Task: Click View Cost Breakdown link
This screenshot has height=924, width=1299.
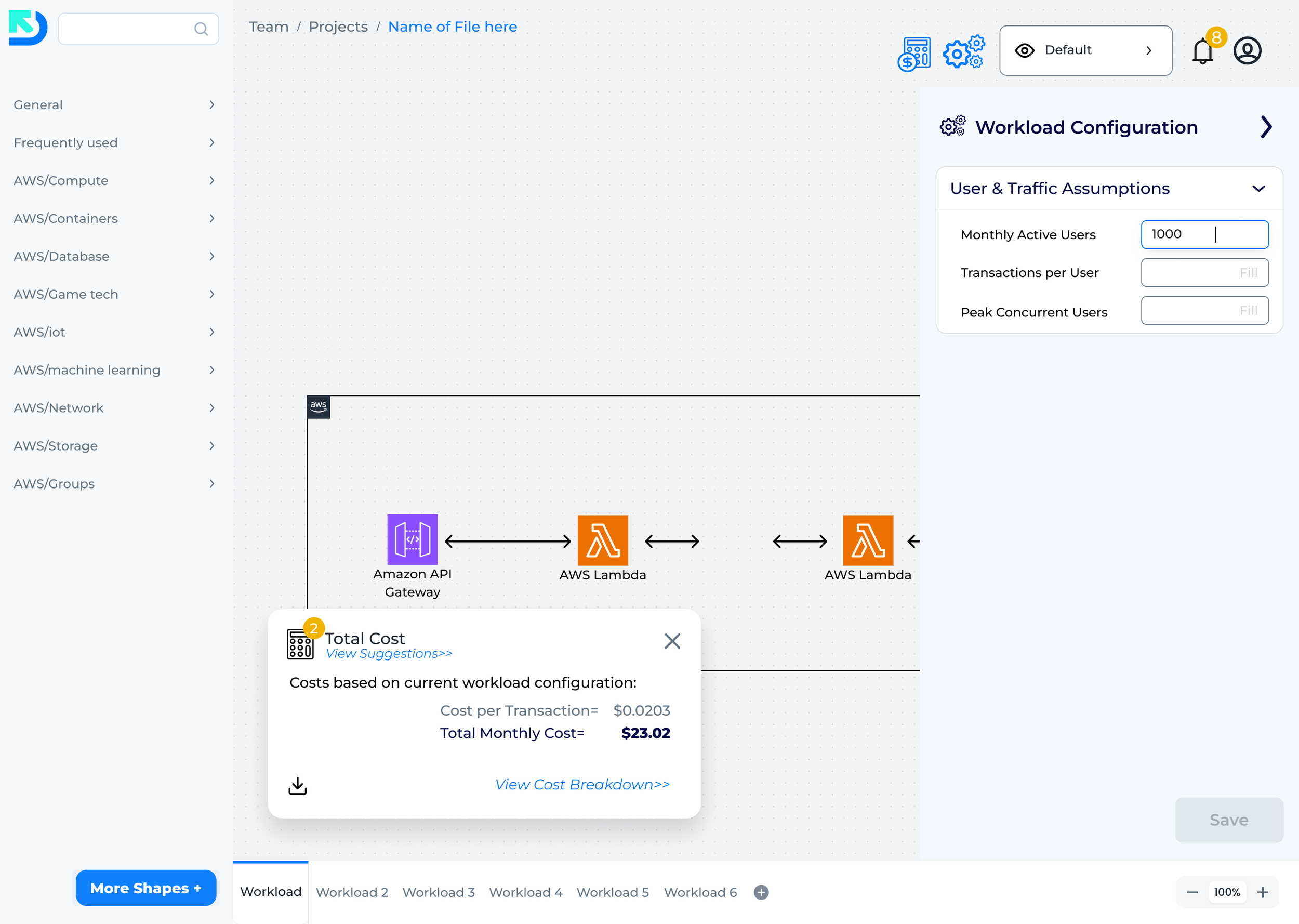Action: [582, 785]
